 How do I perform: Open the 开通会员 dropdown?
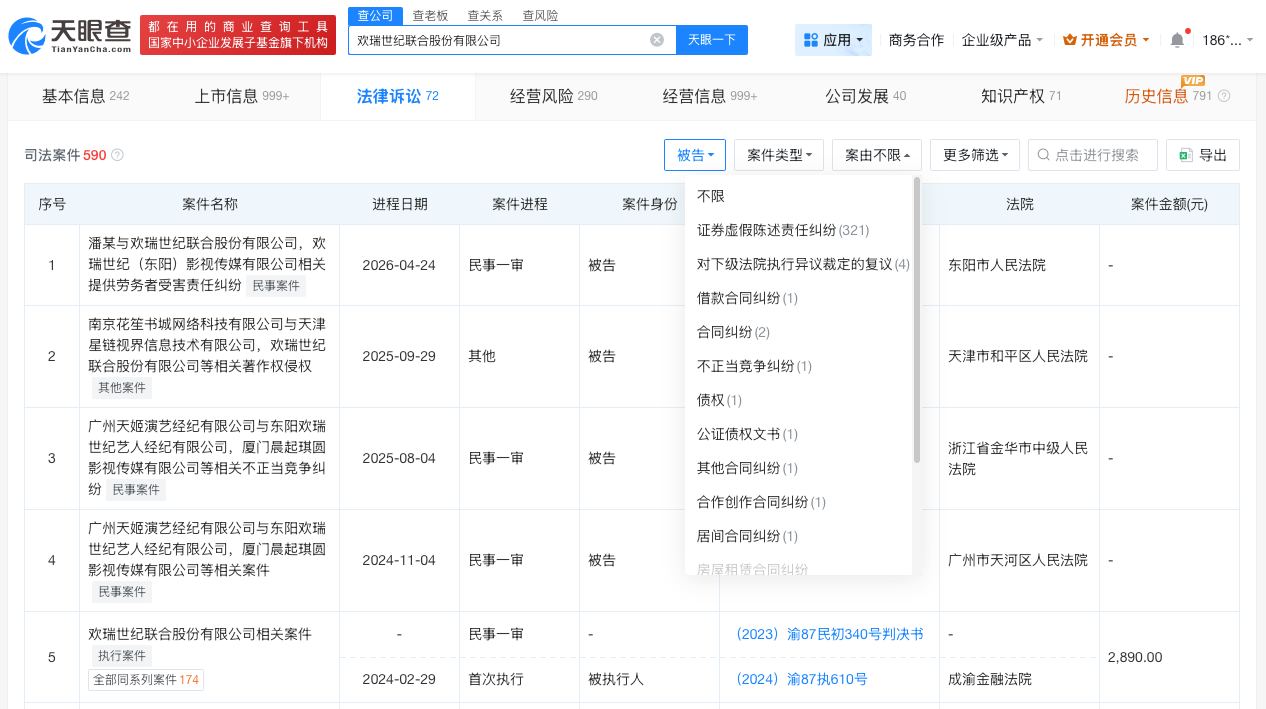(x=1104, y=40)
